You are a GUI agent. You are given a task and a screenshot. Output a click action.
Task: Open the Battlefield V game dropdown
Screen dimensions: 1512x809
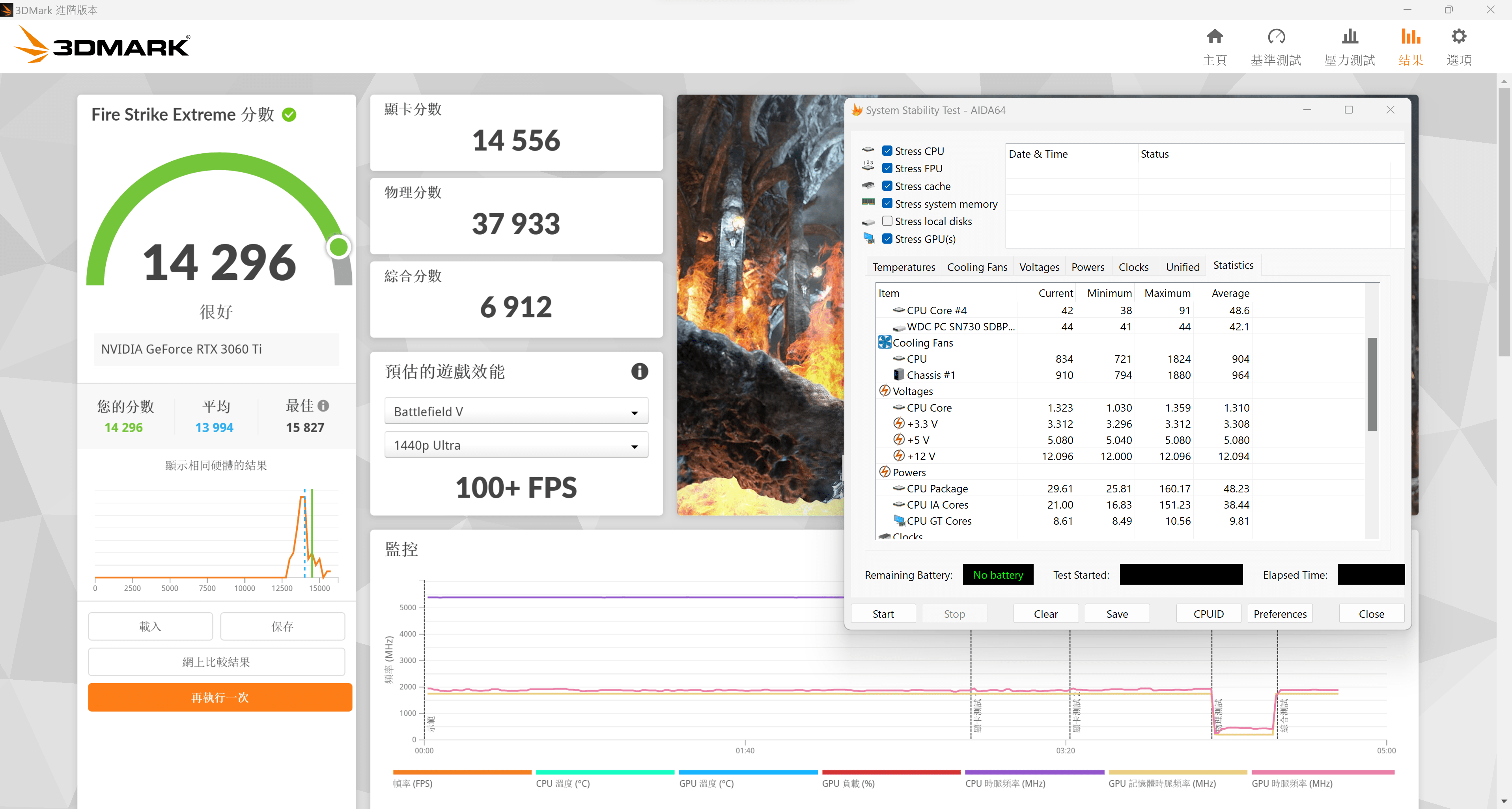tap(516, 412)
